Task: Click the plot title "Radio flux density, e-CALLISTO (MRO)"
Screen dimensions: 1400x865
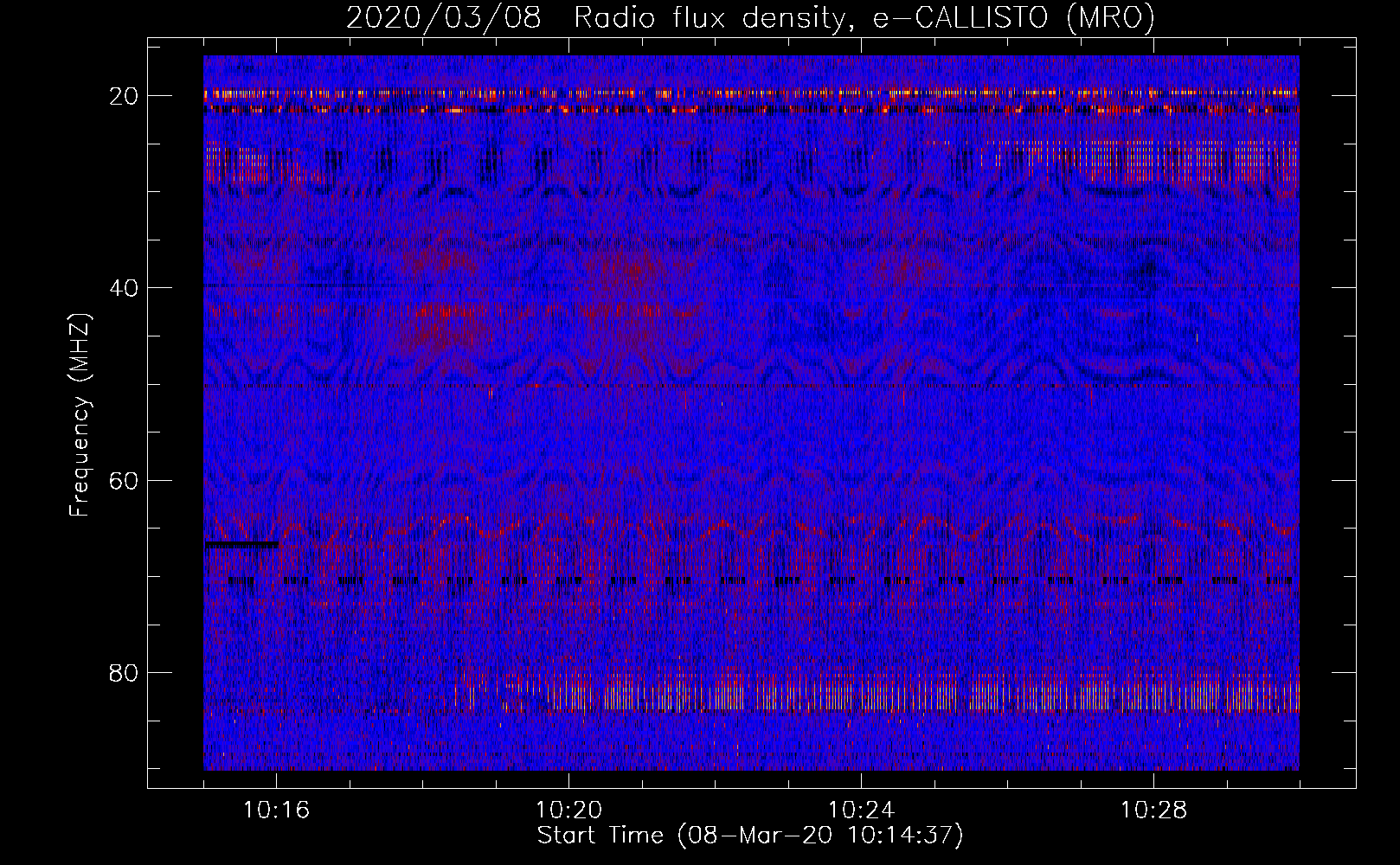Action: click(x=864, y=18)
